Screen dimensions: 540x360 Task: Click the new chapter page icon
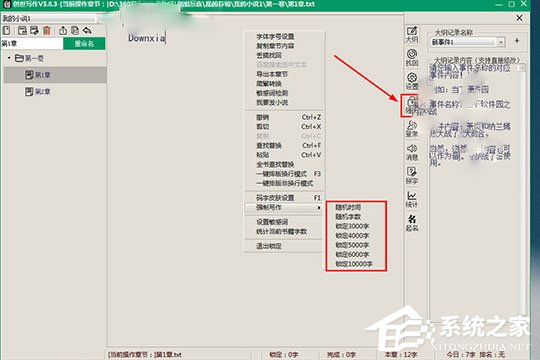(x=7, y=30)
